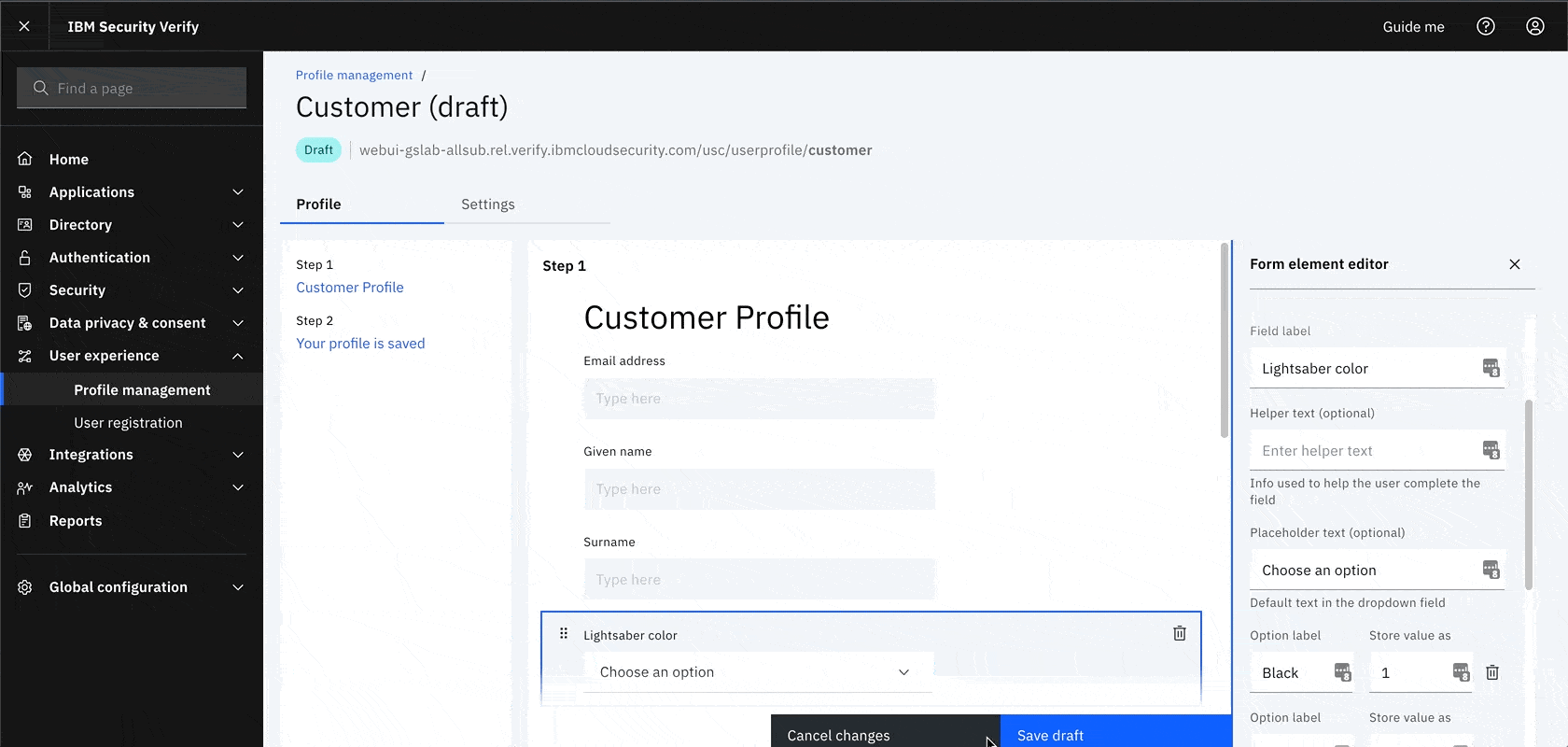Image resolution: width=1568 pixels, height=747 pixels.
Task: Open Reports in sidebar
Action: tap(132, 520)
